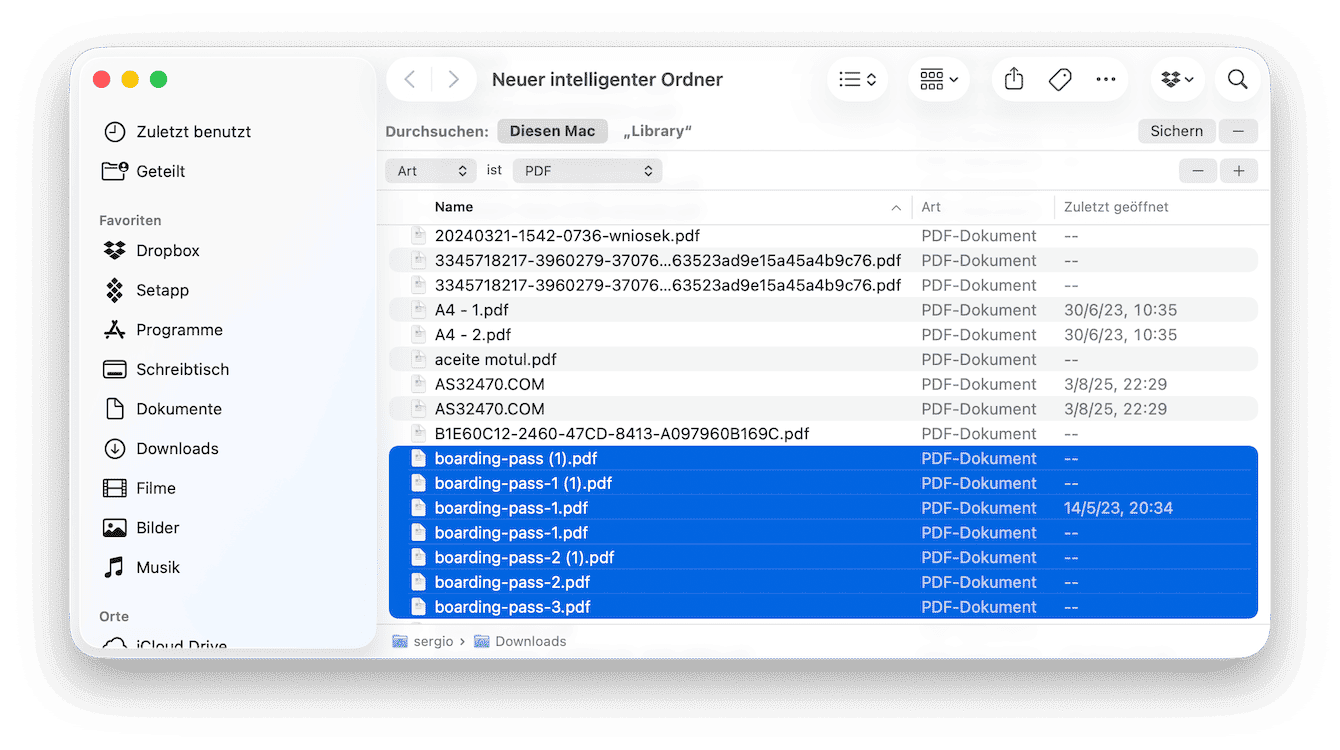Change list view mode selector

pyautogui.click(x=857, y=79)
